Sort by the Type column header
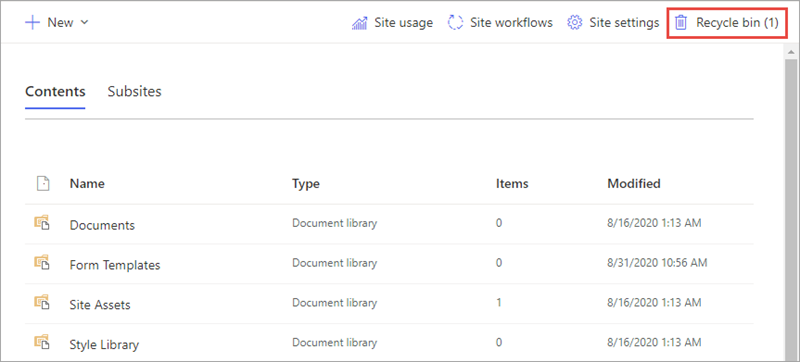 click(306, 184)
